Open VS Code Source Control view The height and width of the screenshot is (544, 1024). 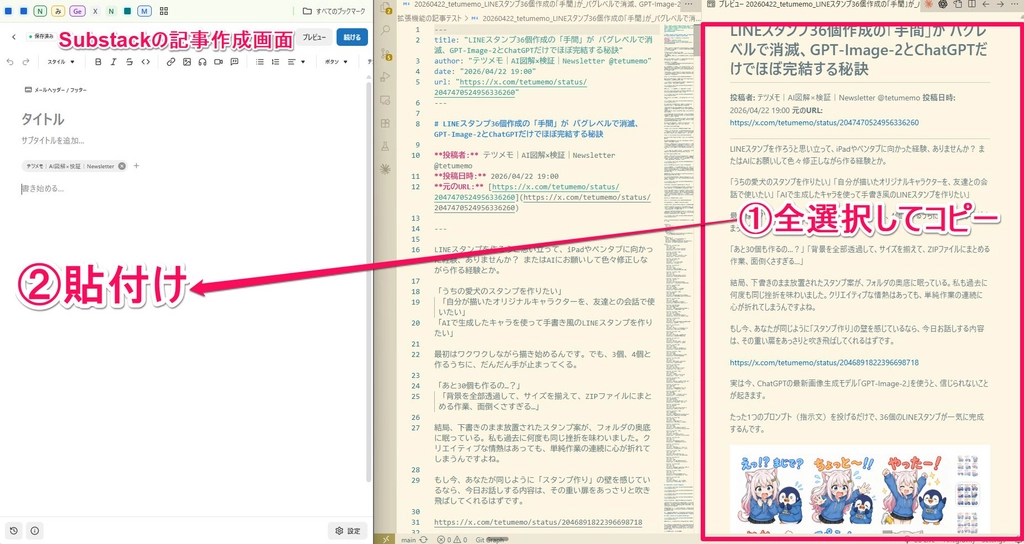(386, 54)
